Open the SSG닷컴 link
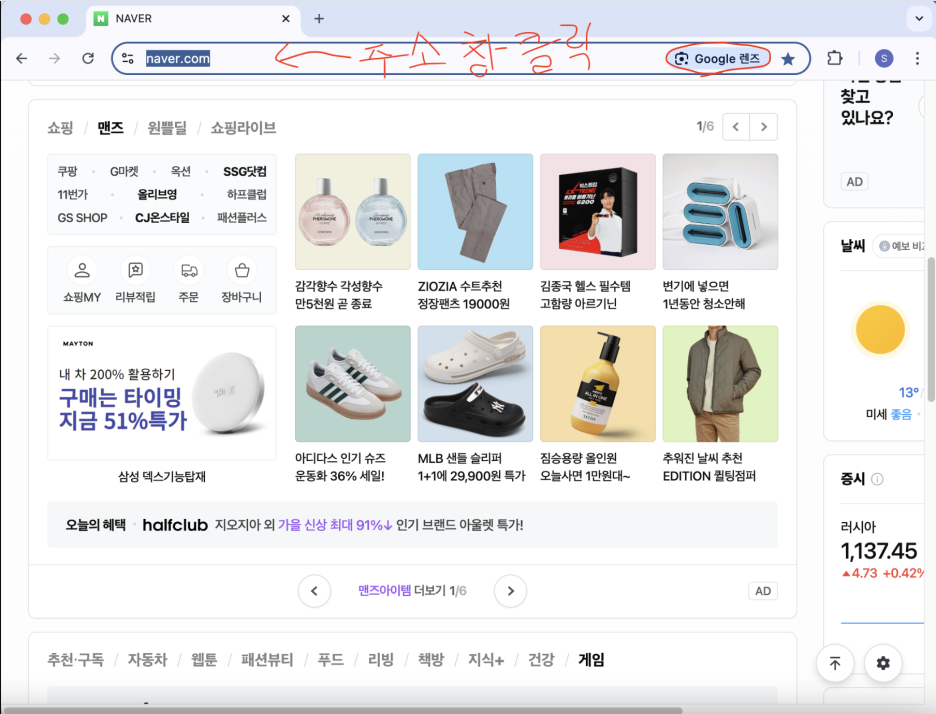Viewport: 936px width, 714px height. pyautogui.click(x=245, y=171)
